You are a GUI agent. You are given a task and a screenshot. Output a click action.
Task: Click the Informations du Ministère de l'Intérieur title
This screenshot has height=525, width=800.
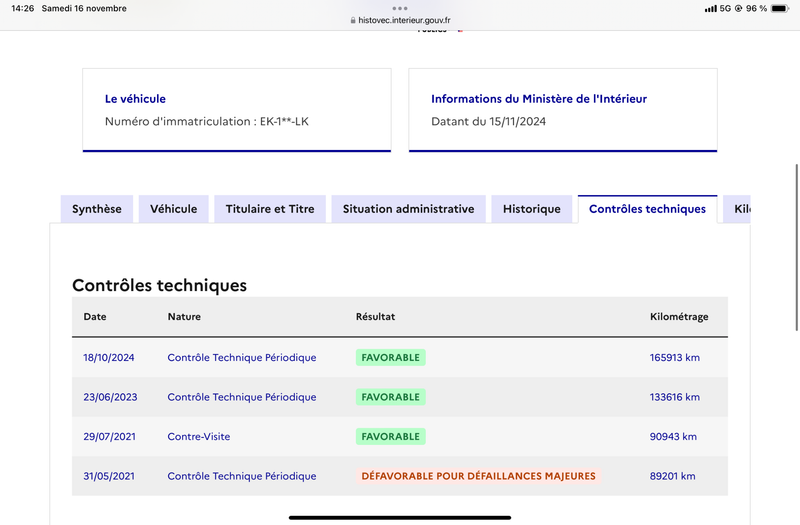pos(539,99)
